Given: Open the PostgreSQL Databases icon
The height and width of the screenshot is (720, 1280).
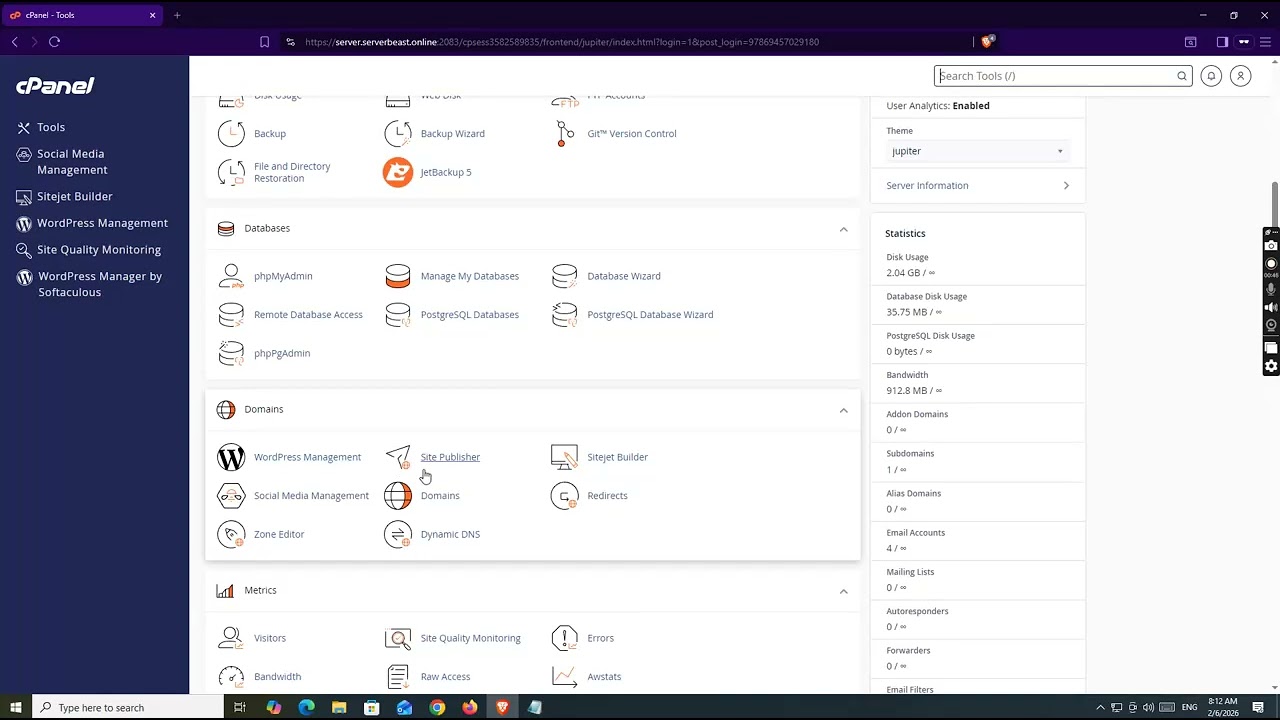Looking at the screenshot, I should pyautogui.click(x=398, y=315).
